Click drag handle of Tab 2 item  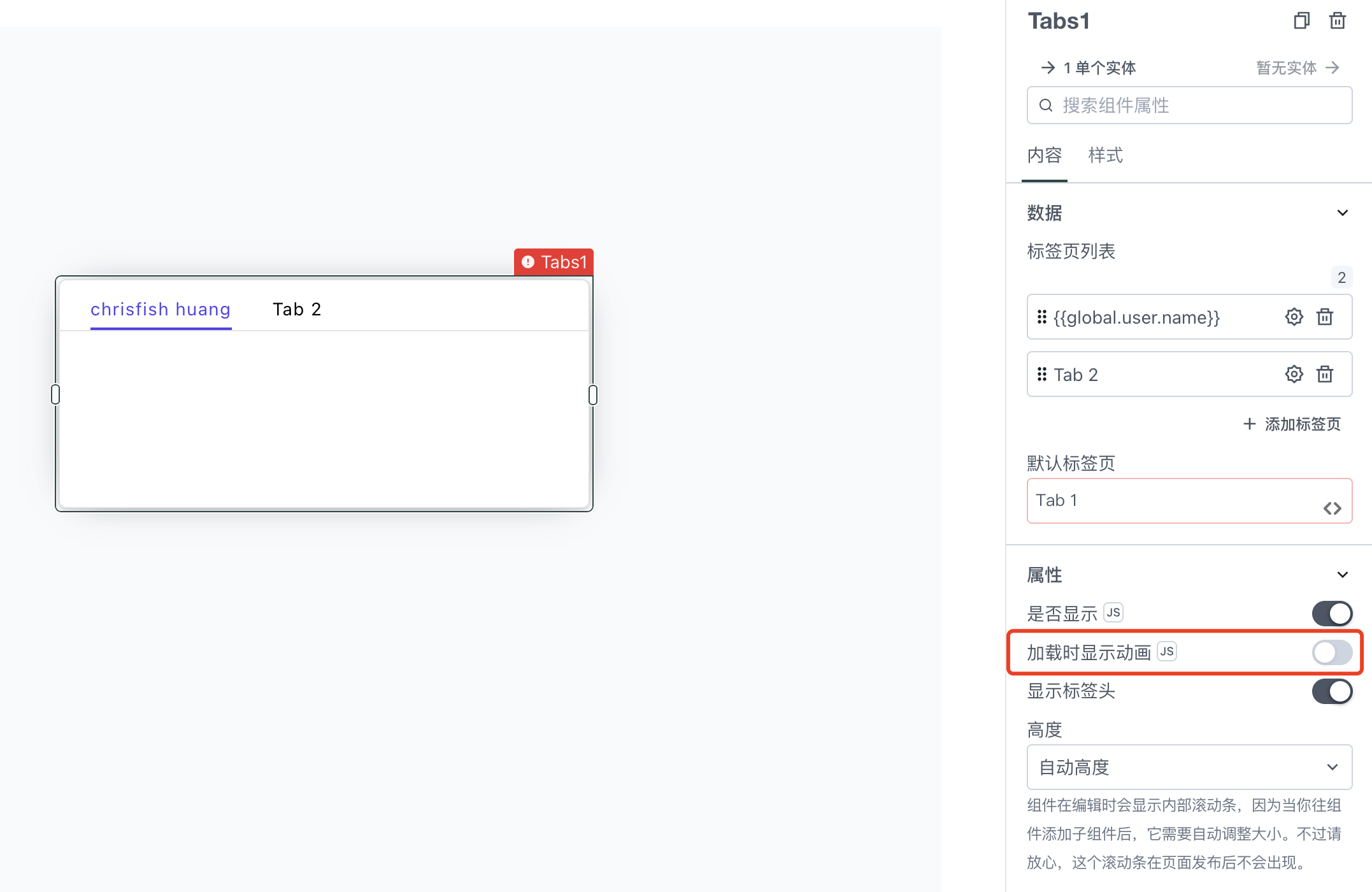[x=1042, y=374]
